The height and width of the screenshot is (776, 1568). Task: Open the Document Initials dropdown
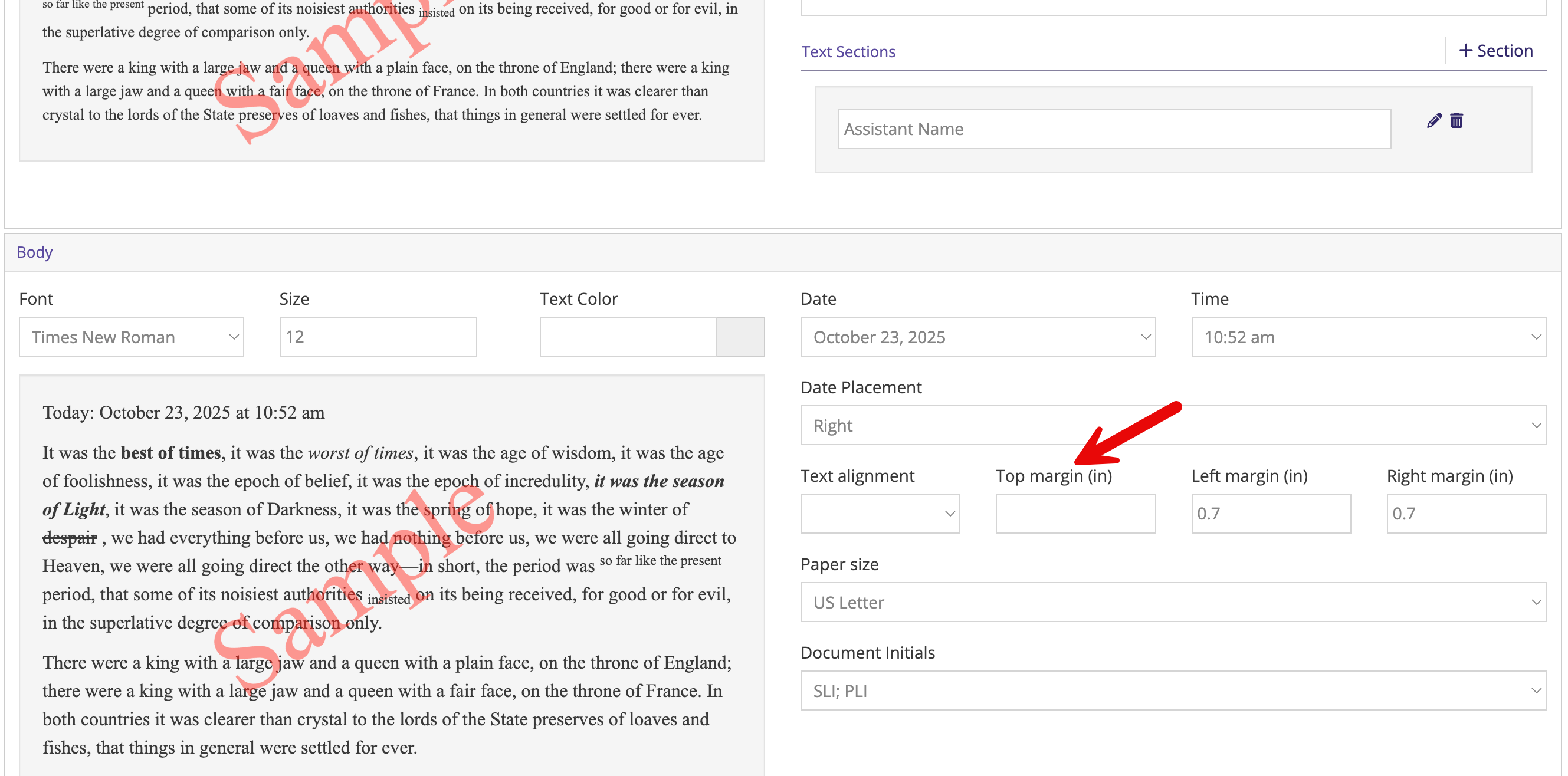(1172, 690)
